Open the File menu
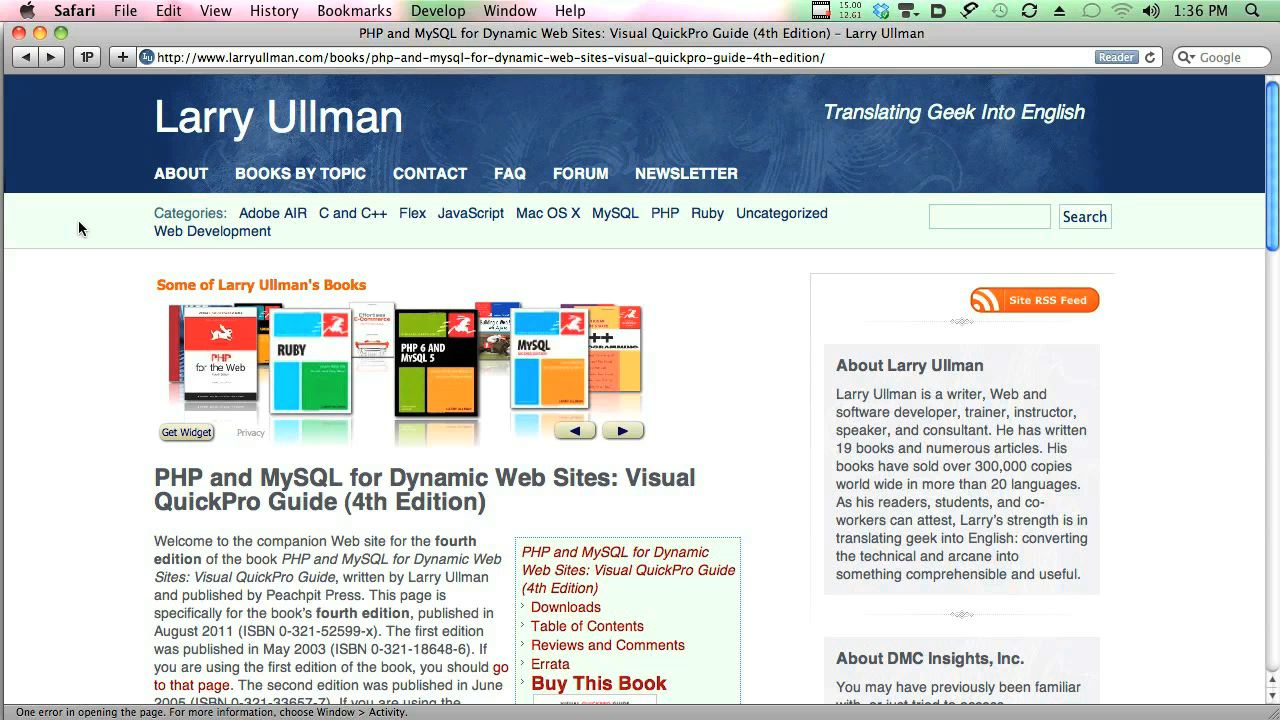Viewport: 1280px width, 720px height. tap(126, 11)
